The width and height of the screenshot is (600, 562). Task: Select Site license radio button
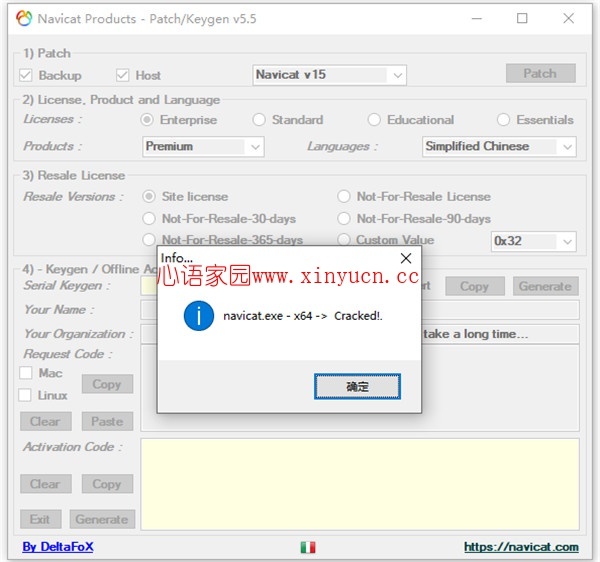coord(149,197)
